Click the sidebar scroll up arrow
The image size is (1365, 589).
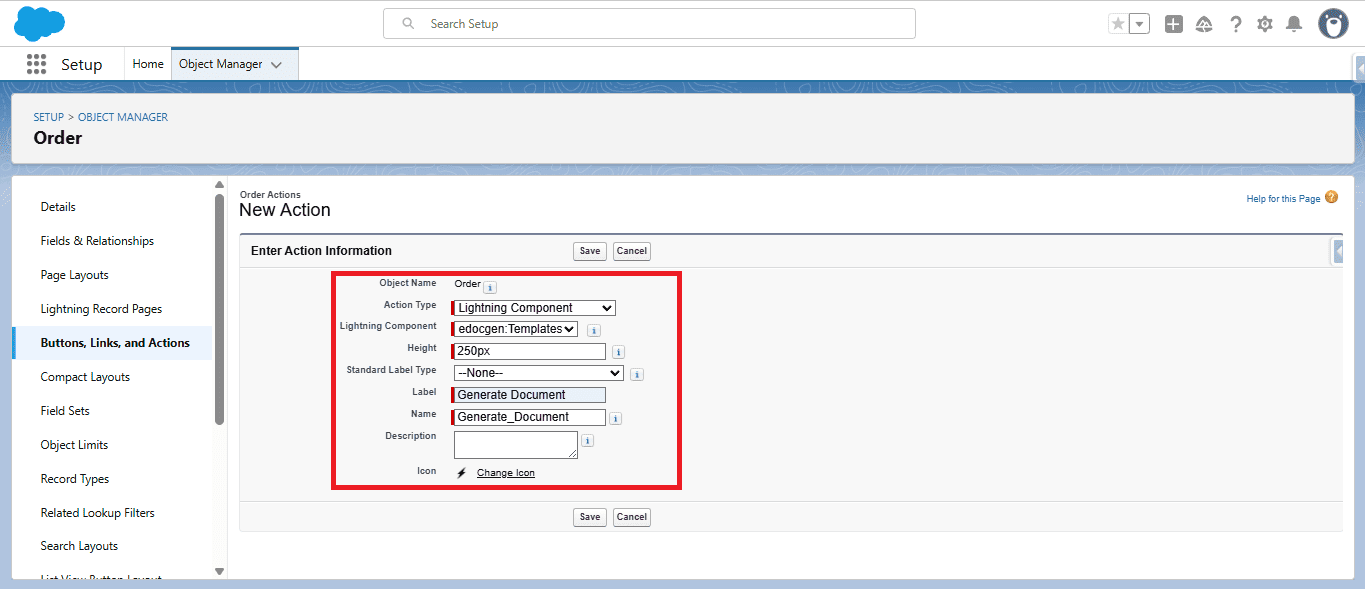pos(220,185)
